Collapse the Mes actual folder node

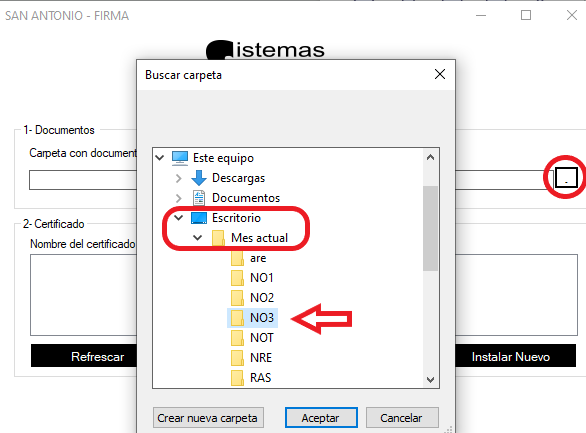[198, 238]
